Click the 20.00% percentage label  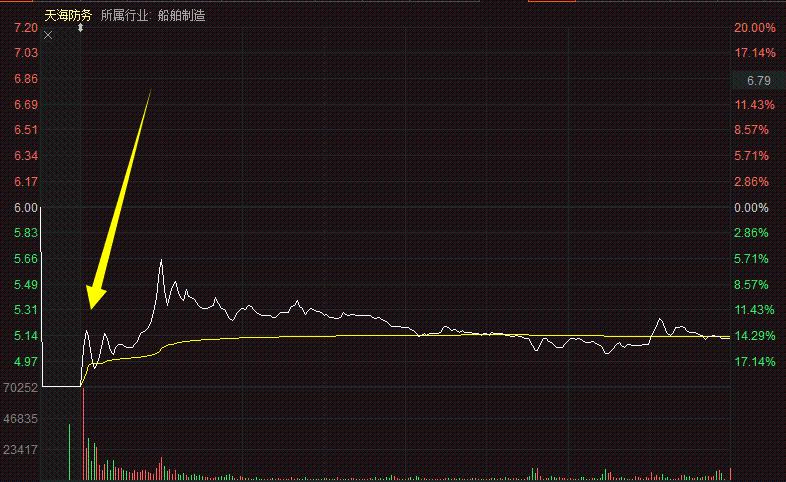[755, 28]
